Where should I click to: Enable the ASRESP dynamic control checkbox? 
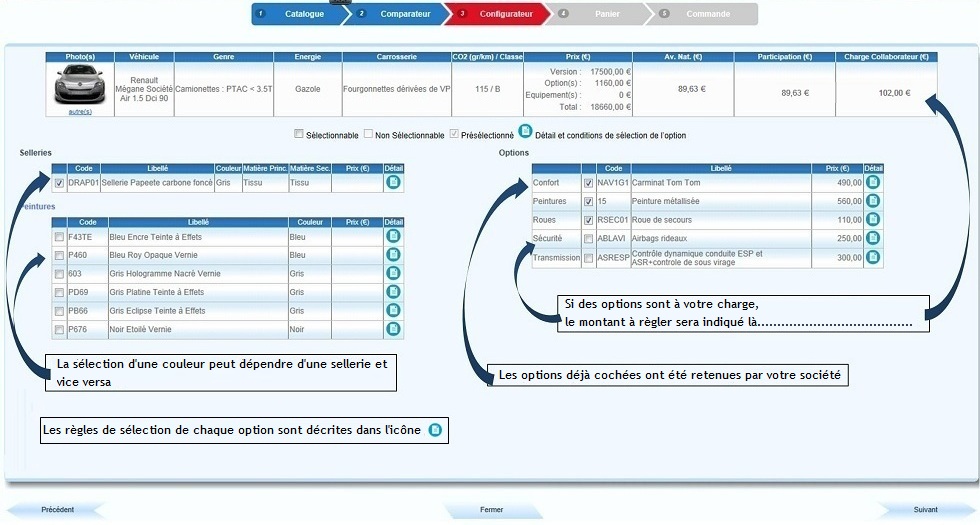(588, 258)
